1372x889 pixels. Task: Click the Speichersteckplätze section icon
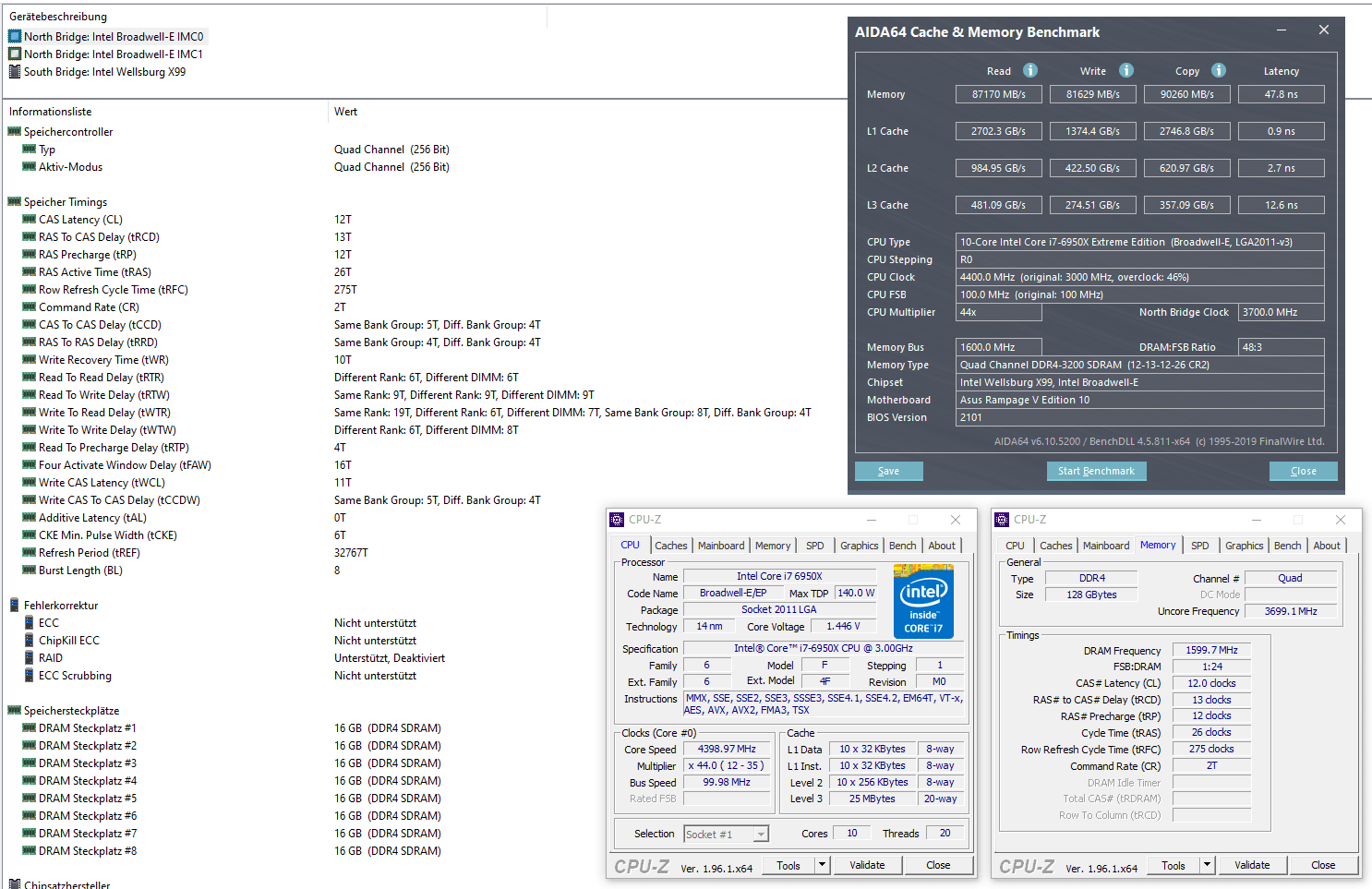[15, 710]
